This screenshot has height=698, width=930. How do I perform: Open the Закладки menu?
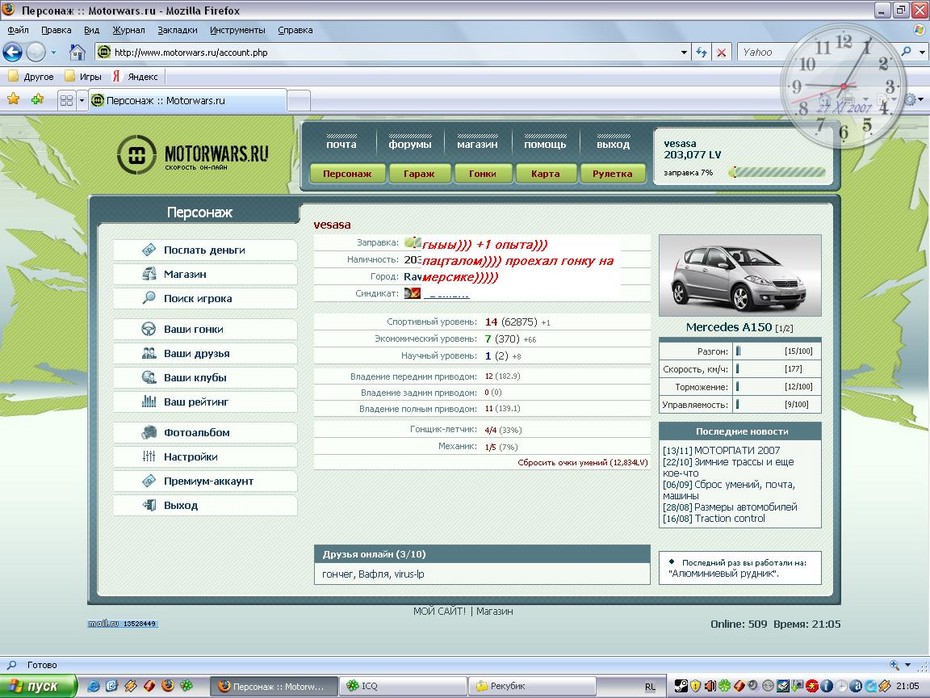coord(177,30)
